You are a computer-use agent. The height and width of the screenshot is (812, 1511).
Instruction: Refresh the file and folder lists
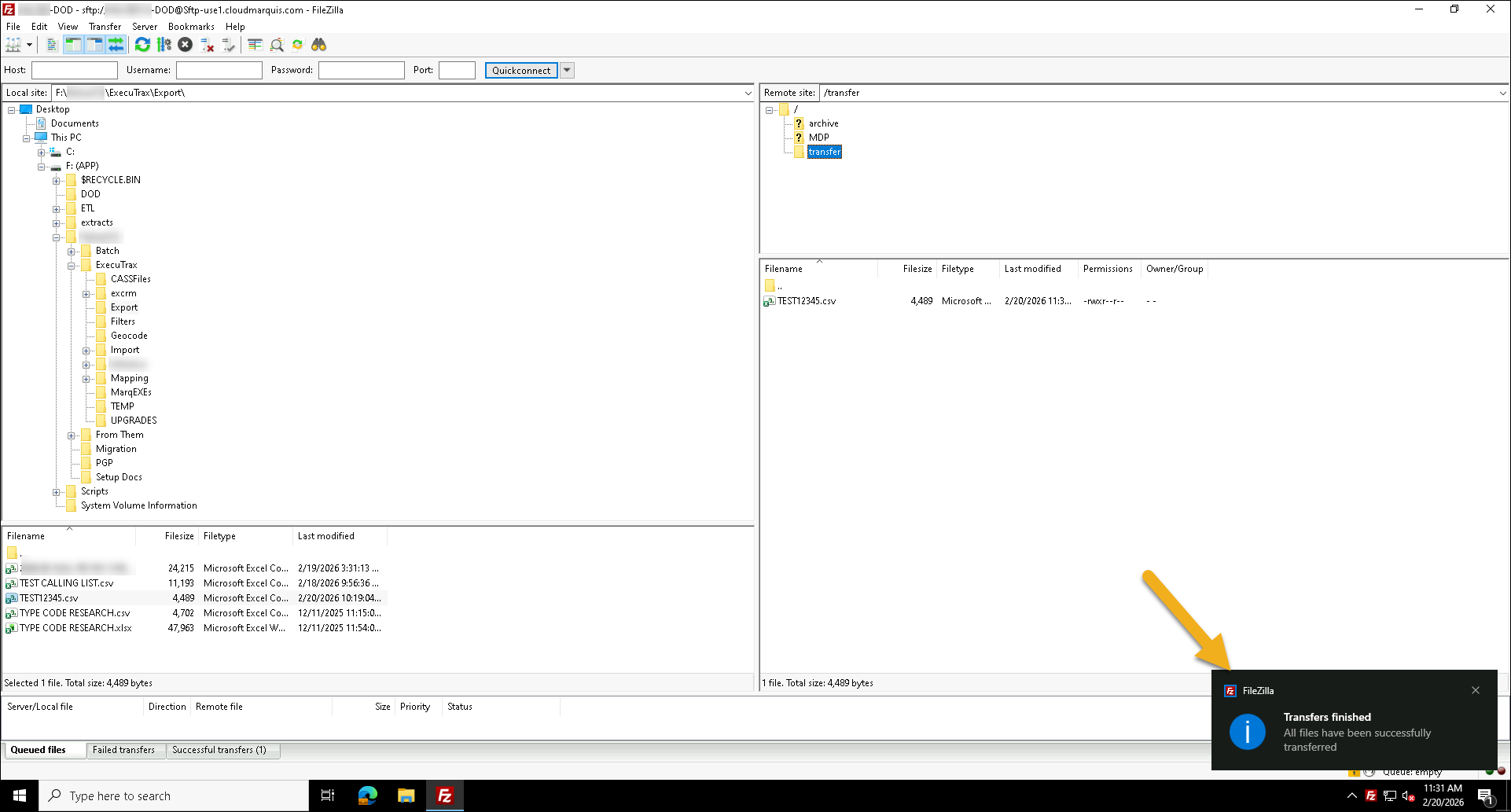click(x=142, y=45)
